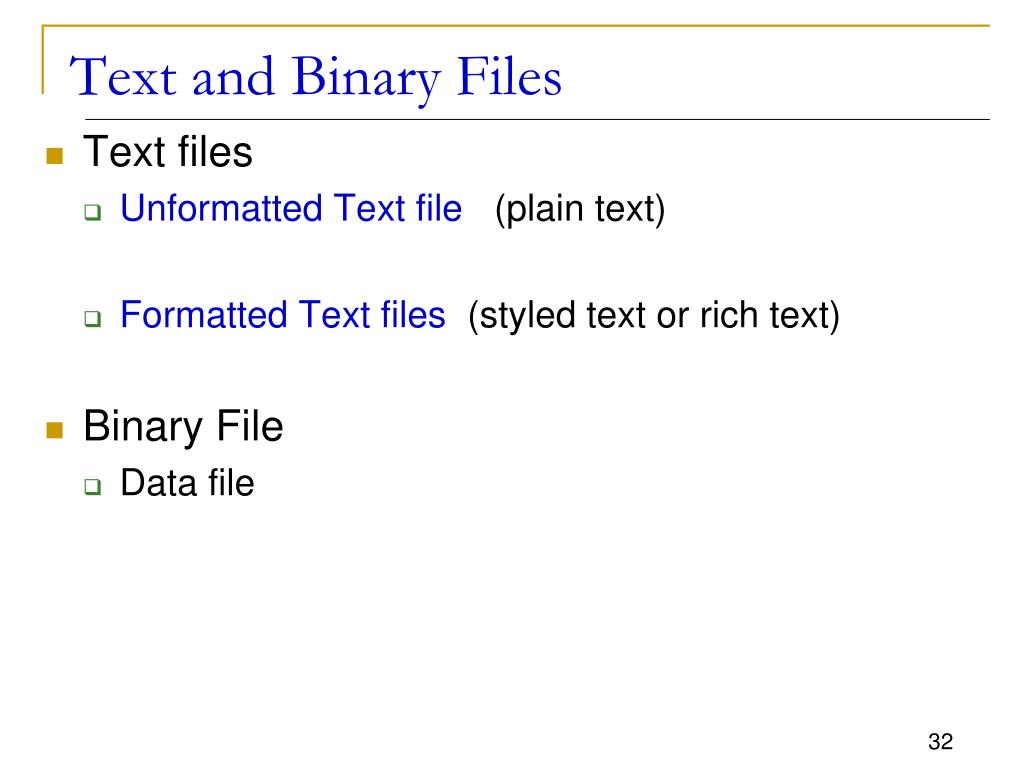
Task: Open the blue "Unformatted Text file" text
Action: point(291,208)
